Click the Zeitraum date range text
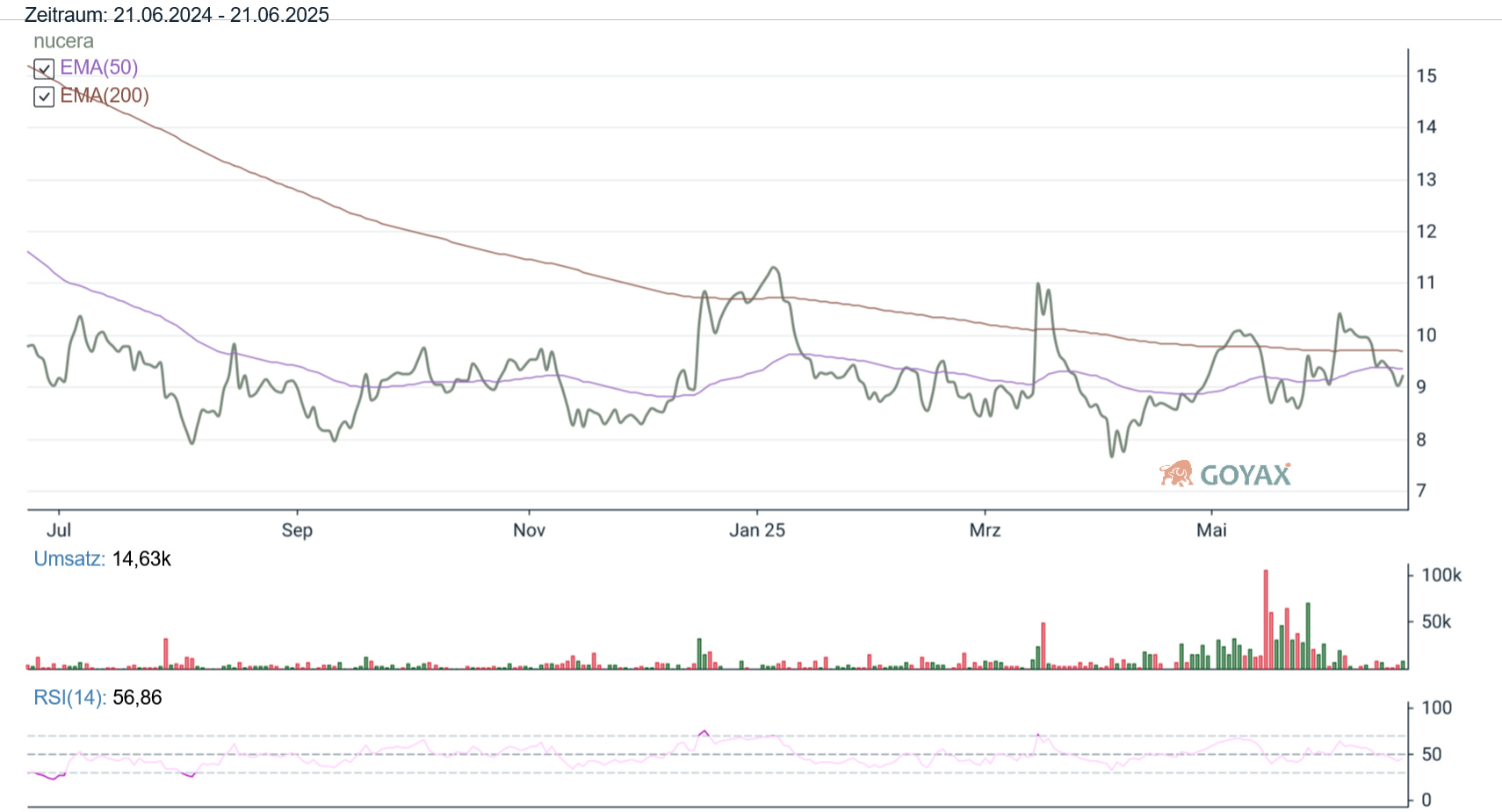Screen dimensions: 1502x812 click(177, 15)
